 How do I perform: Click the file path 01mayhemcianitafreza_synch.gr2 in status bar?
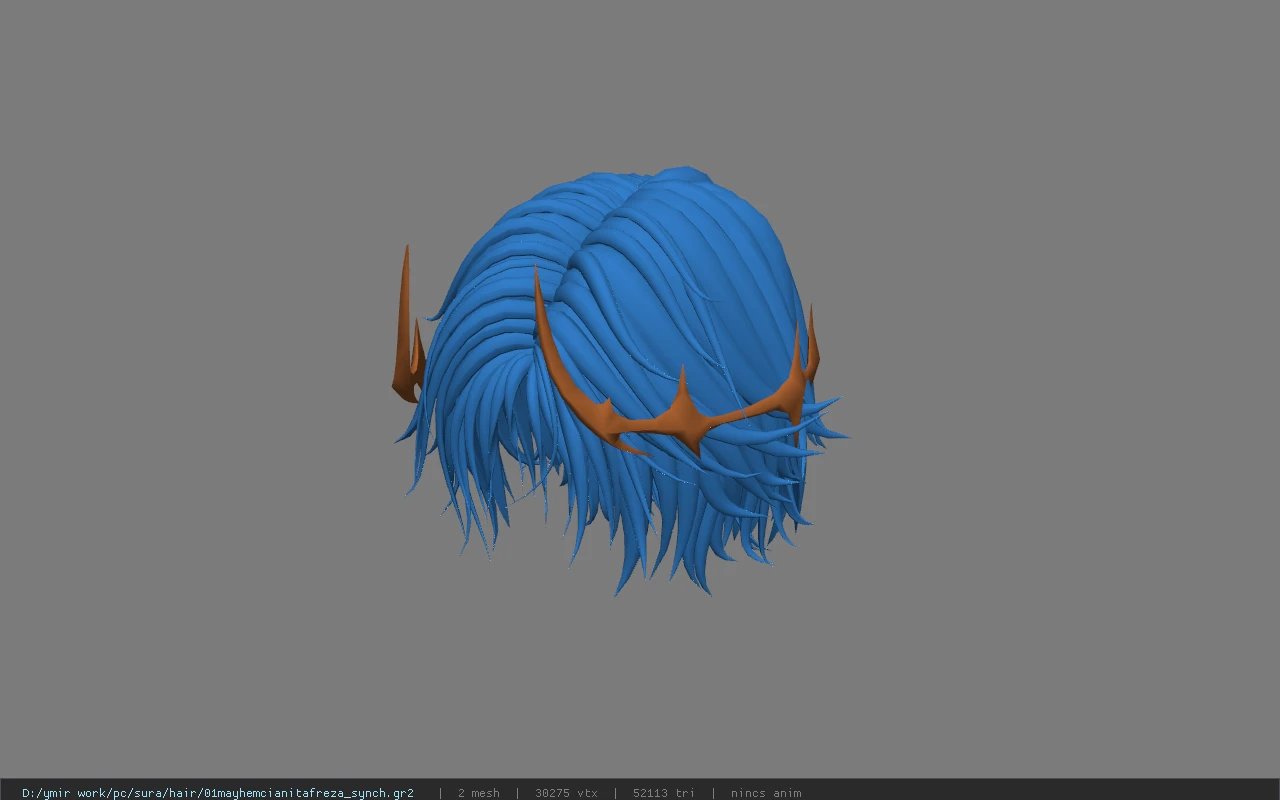click(218, 793)
